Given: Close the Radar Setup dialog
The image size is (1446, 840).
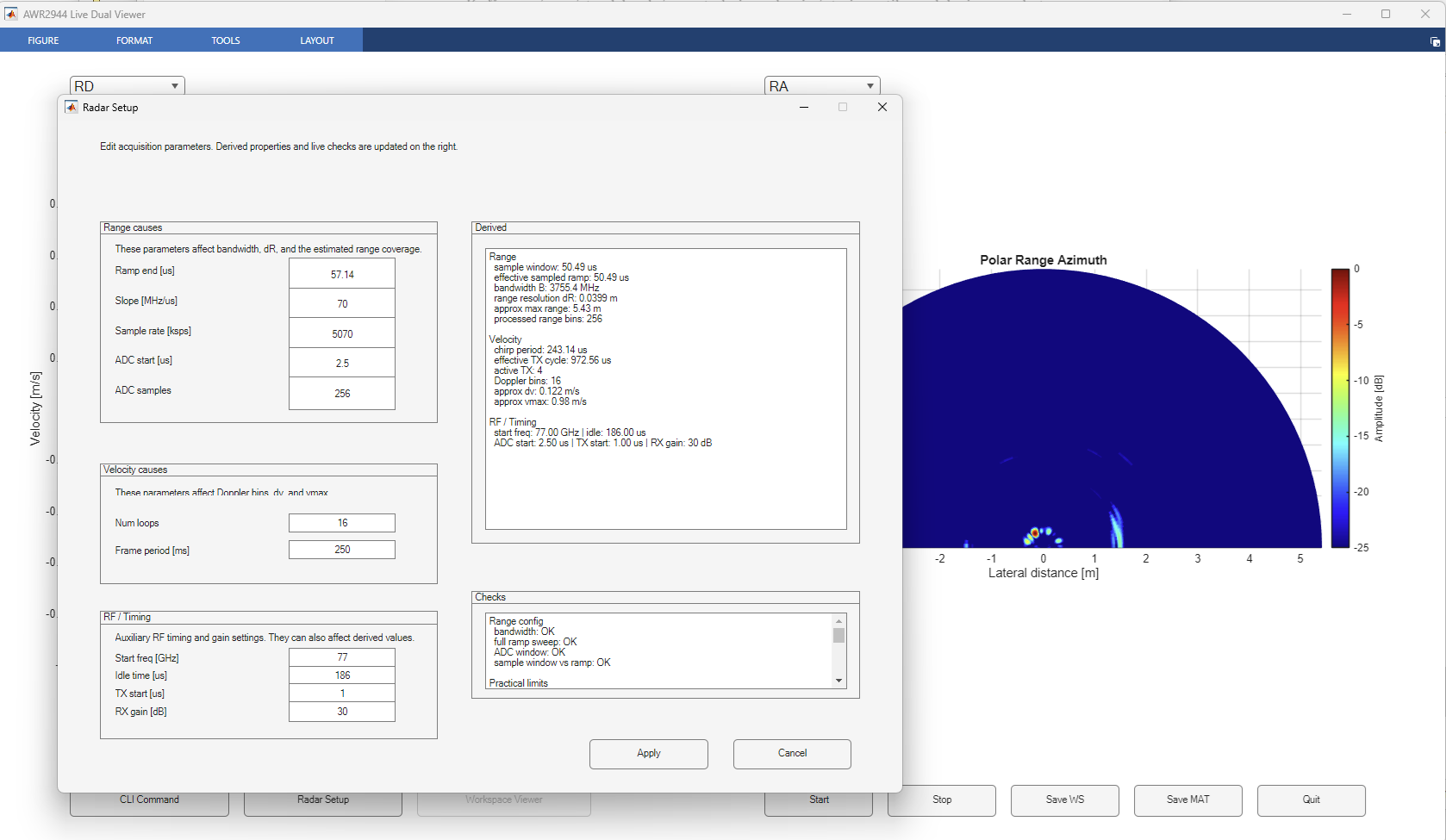Looking at the screenshot, I should click(882, 107).
